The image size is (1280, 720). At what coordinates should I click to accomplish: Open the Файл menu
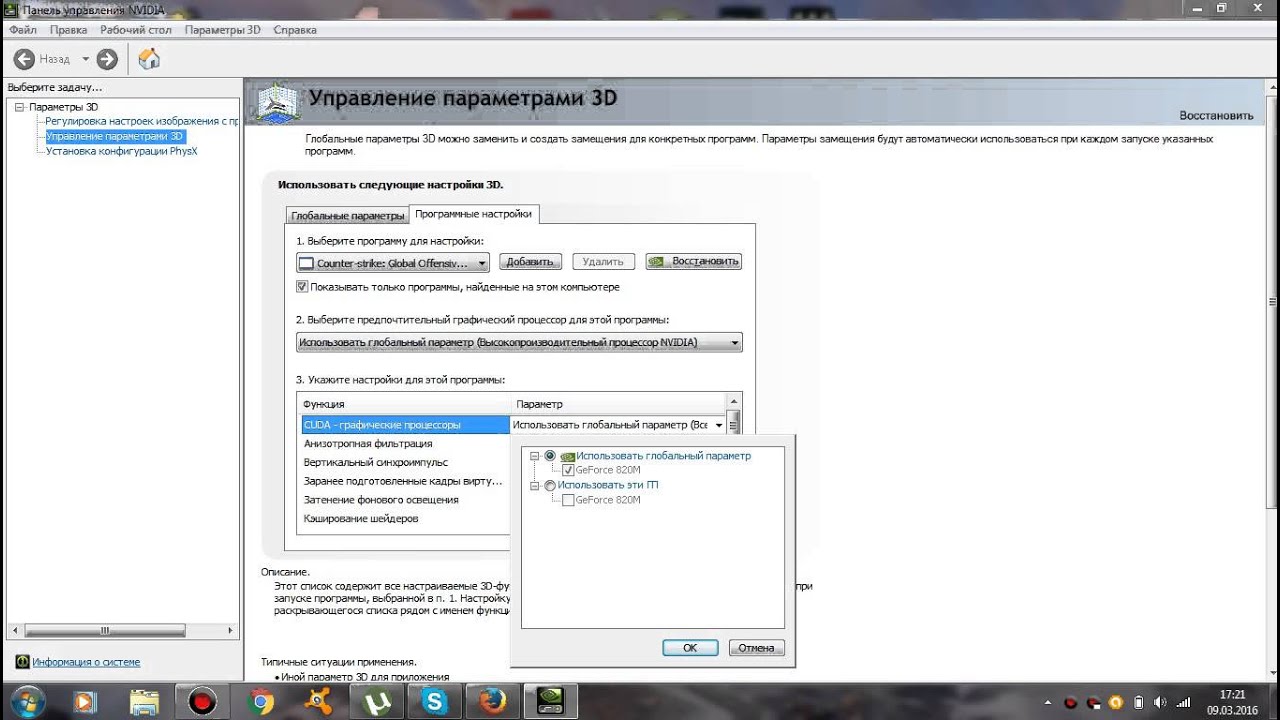[23, 30]
